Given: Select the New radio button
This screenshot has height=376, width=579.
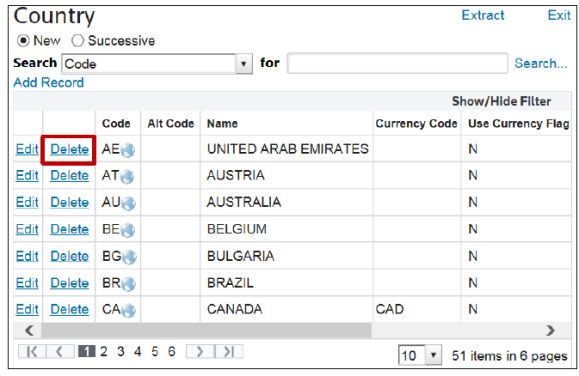Looking at the screenshot, I should (x=23, y=41).
